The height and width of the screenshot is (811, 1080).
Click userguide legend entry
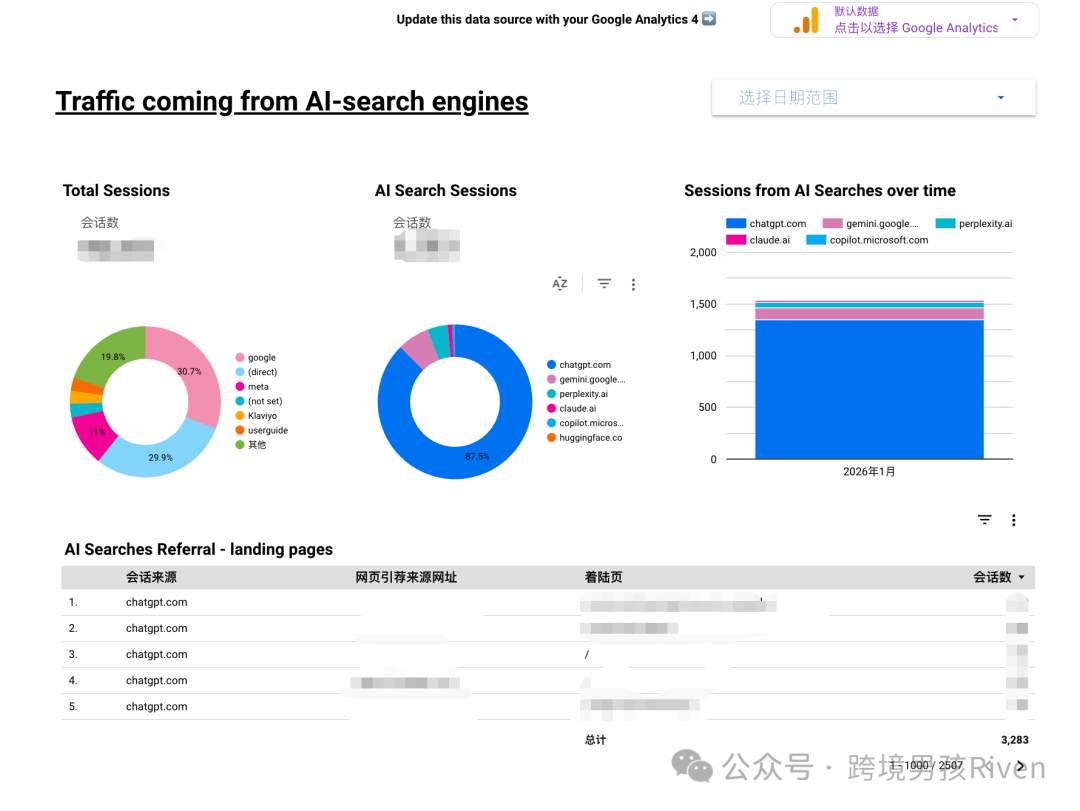pyautogui.click(x=262, y=430)
